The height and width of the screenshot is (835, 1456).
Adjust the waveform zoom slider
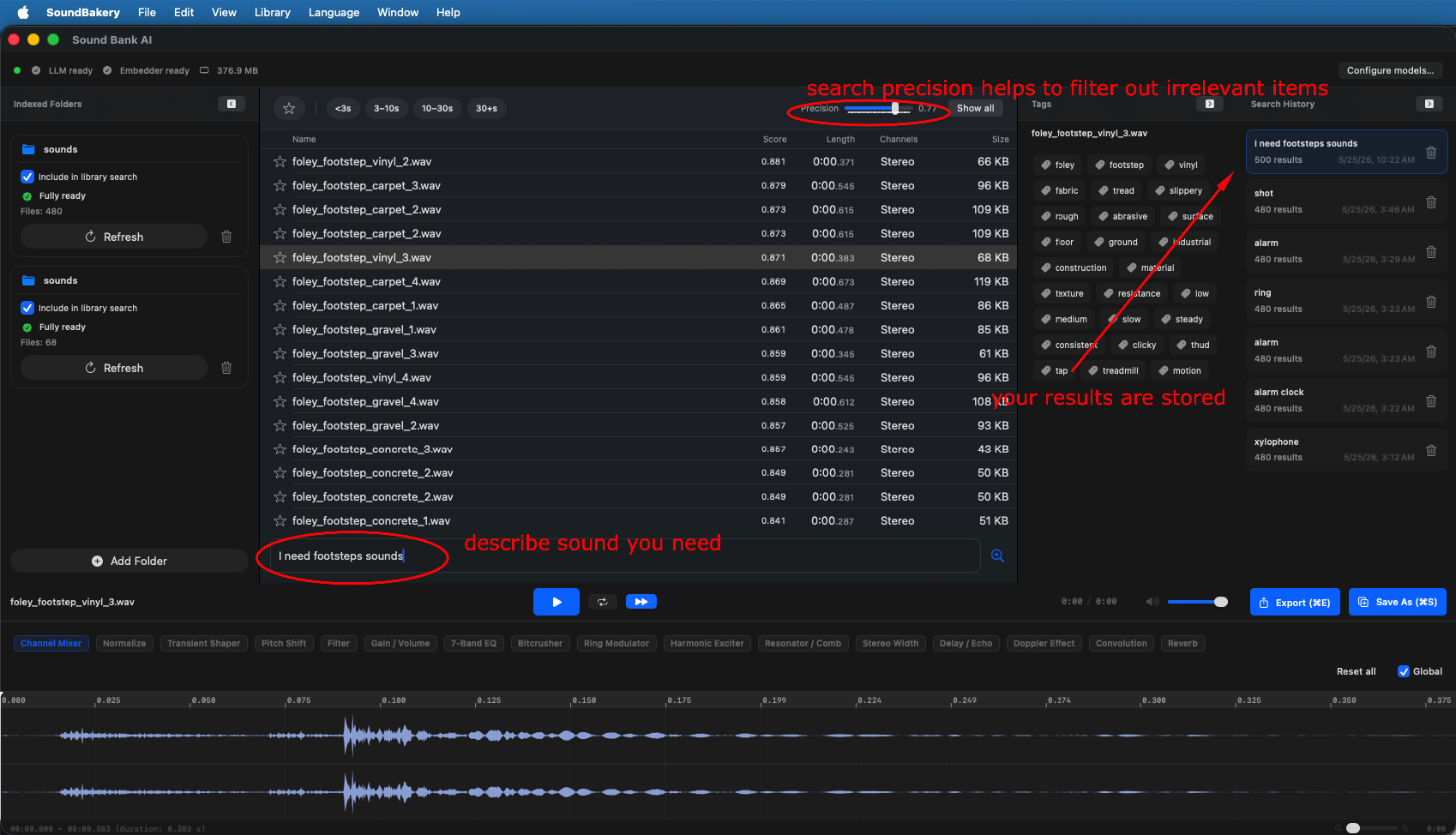pos(1372,828)
